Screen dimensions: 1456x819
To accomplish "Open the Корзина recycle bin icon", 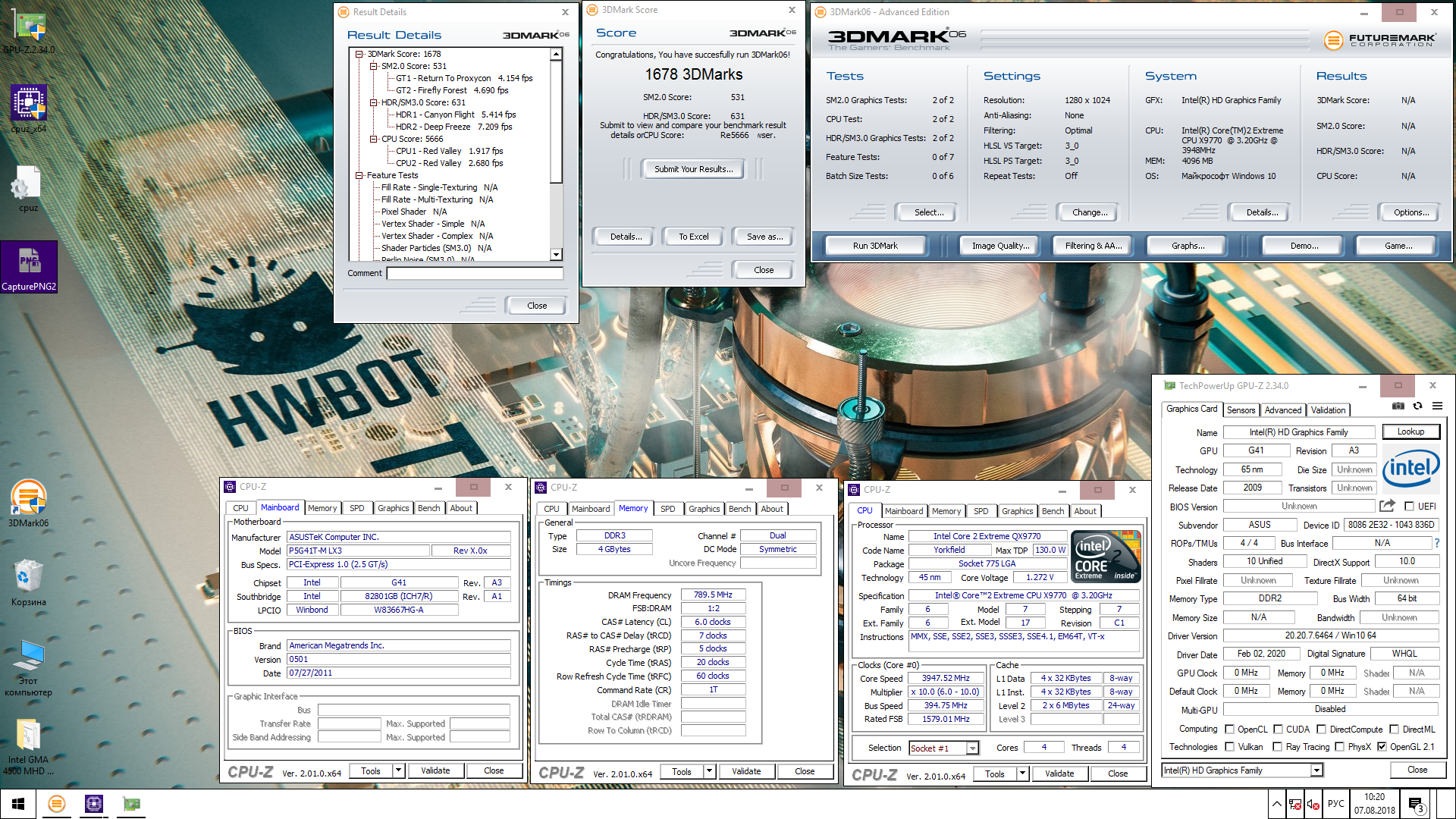I will click(x=29, y=582).
